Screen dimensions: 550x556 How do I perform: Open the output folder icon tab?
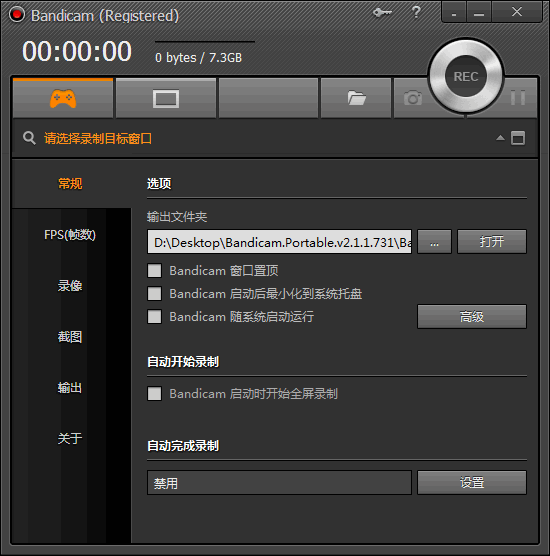[x=356, y=98]
